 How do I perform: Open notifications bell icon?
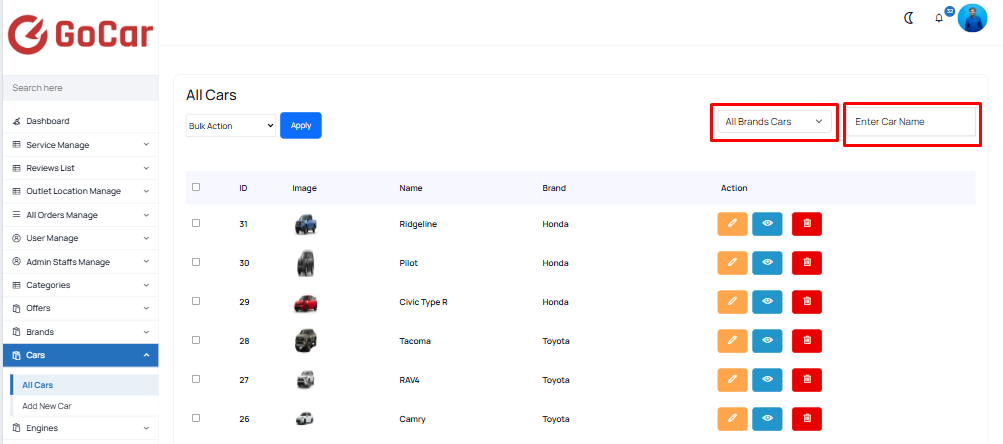coord(939,19)
